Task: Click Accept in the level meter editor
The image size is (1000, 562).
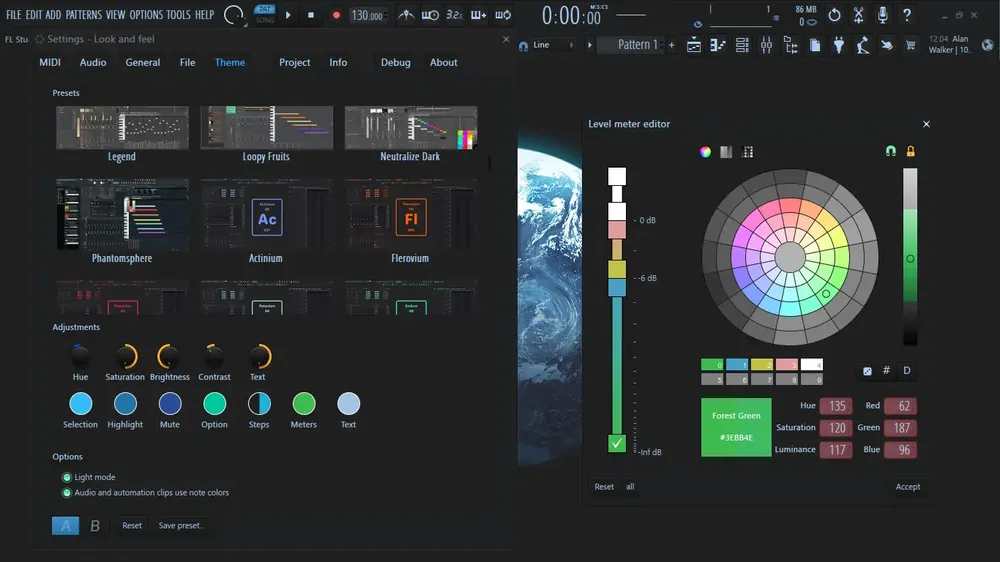Action: [x=908, y=487]
